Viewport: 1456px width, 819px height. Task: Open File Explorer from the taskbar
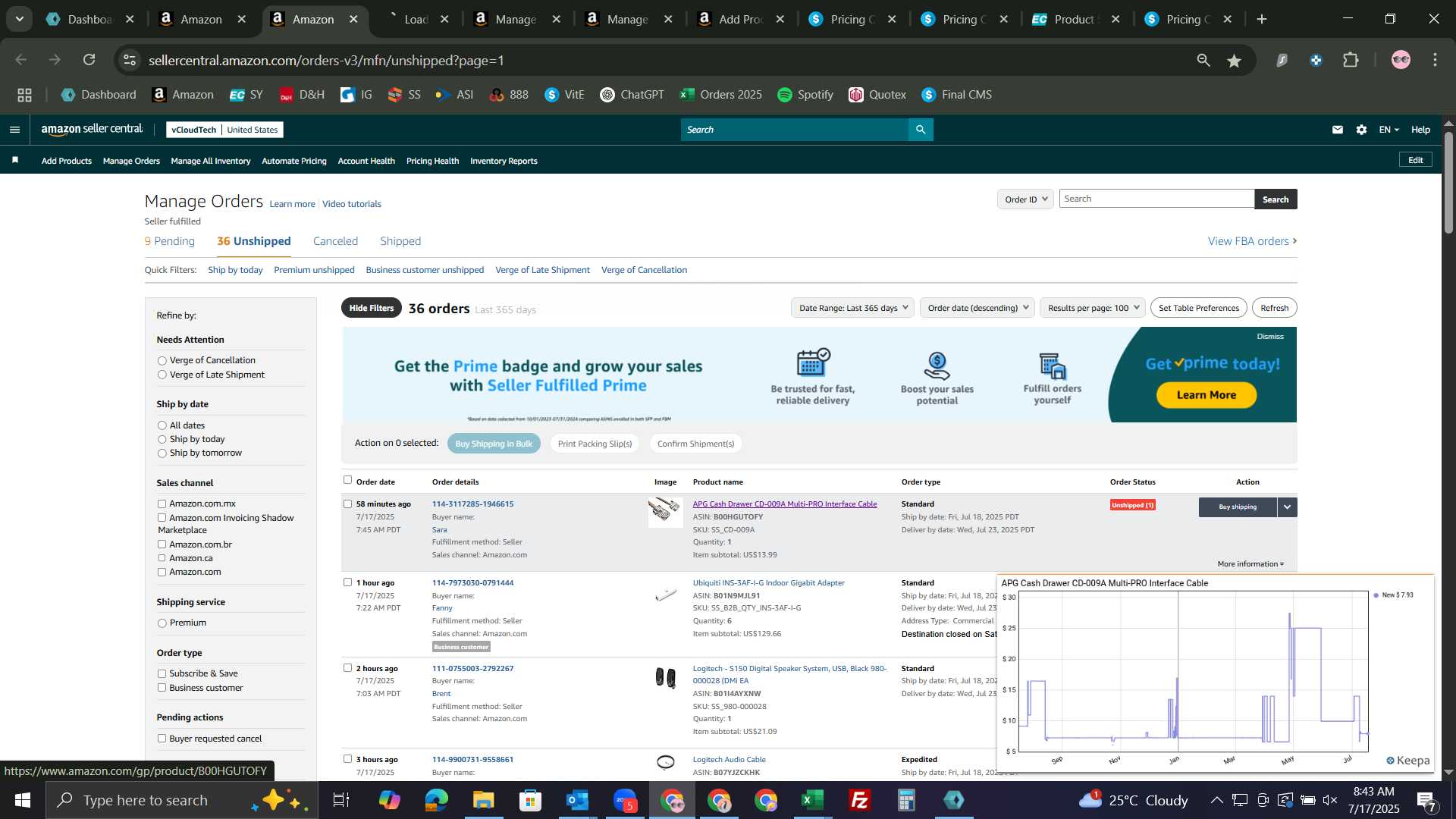click(x=484, y=800)
